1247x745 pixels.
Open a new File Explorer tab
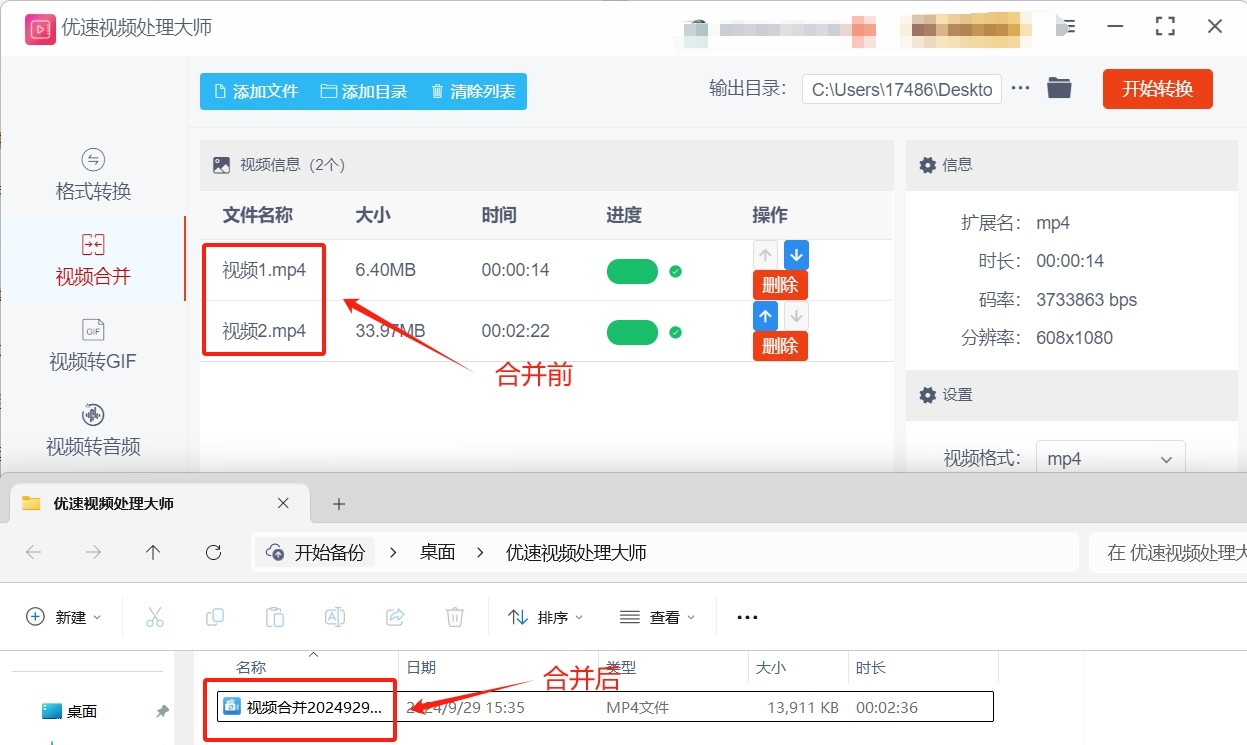[339, 503]
